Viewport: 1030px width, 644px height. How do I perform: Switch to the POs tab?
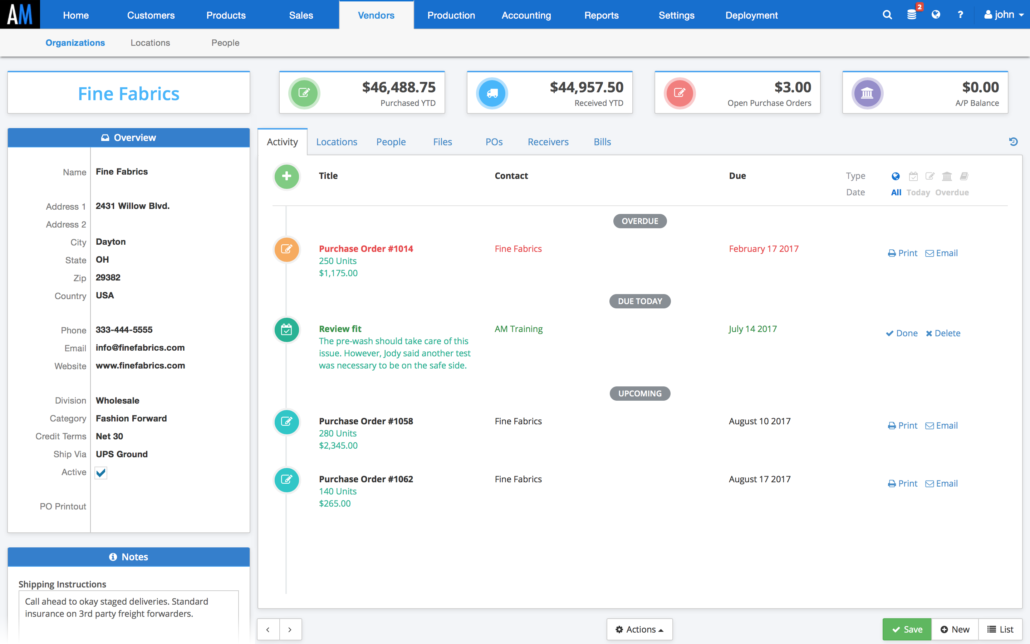pos(494,142)
